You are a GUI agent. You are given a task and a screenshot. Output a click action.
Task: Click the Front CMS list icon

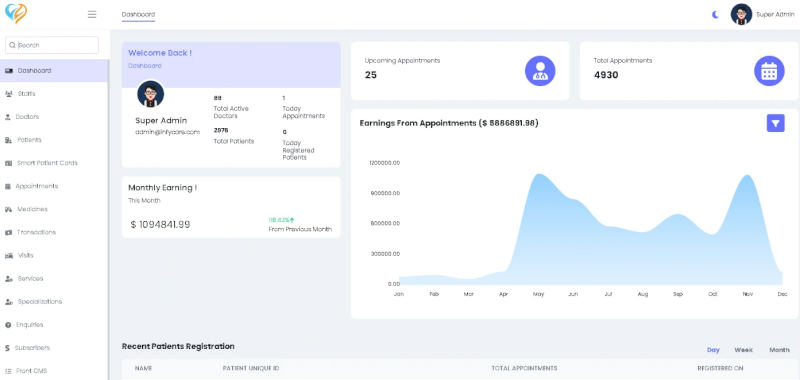tap(8, 371)
